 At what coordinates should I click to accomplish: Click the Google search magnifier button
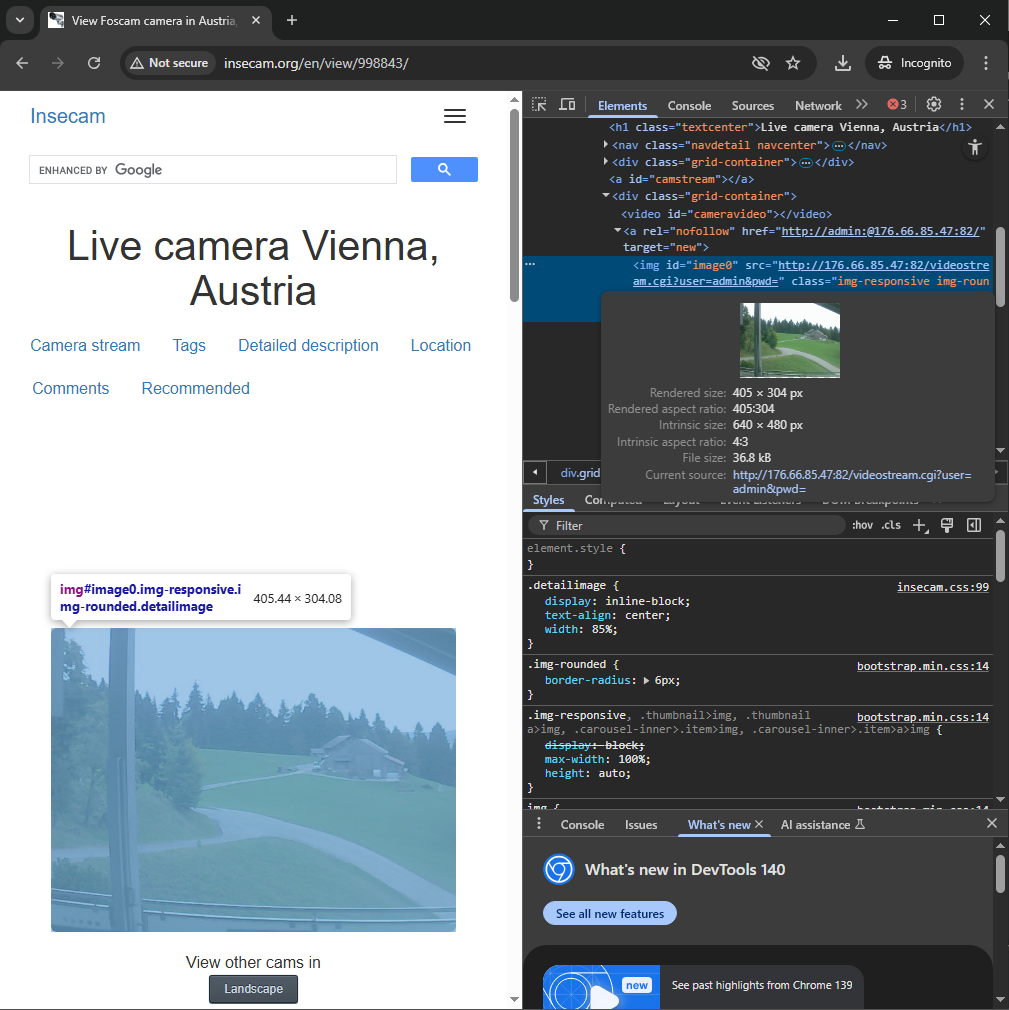(x=443, y=169)
